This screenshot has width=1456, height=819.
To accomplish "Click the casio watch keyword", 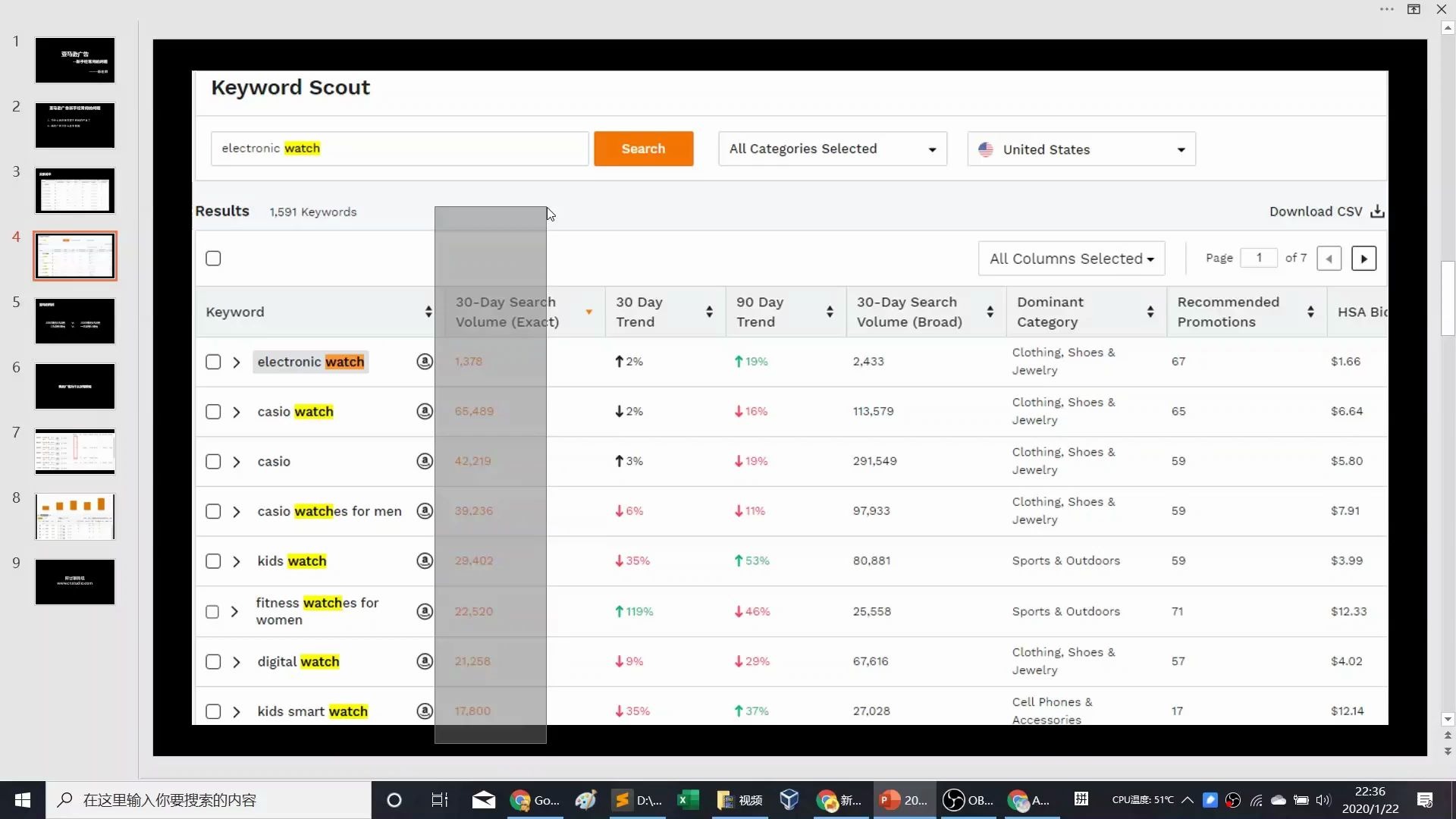I will [x=295, y=412].
